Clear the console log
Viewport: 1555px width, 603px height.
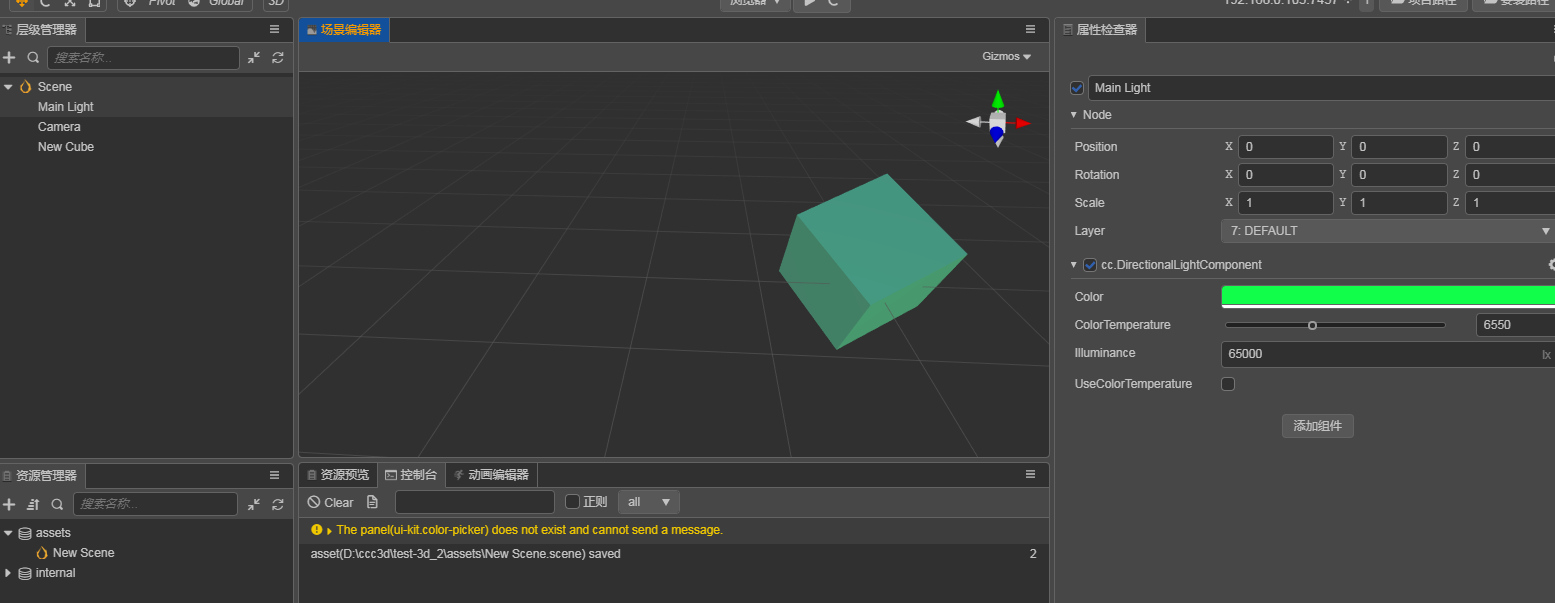pos(330,502)
